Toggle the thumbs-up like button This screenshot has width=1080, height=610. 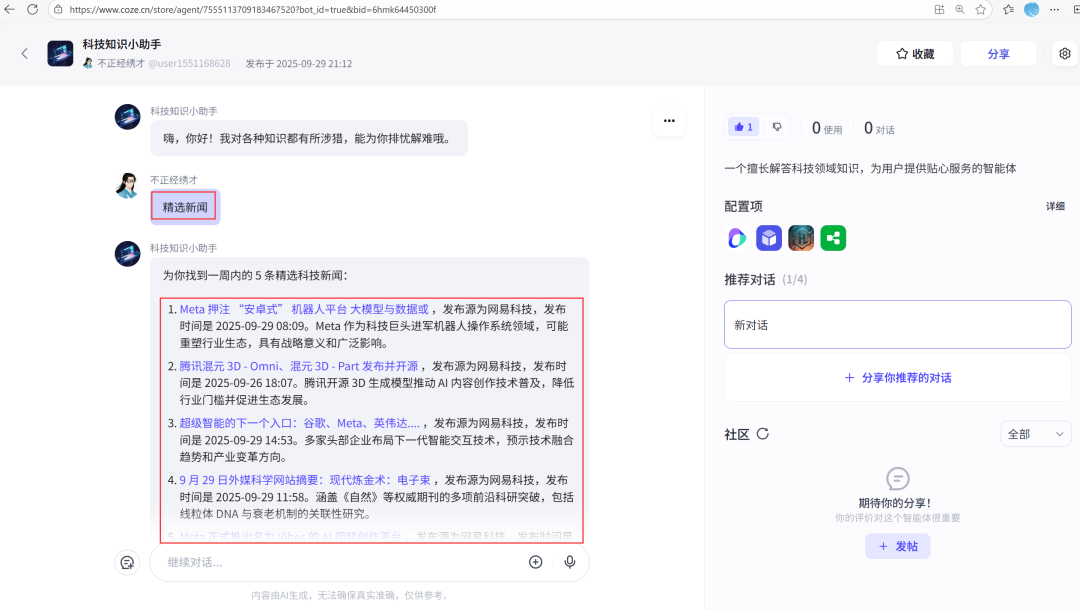pyautogui.click(x=743, y=127)
